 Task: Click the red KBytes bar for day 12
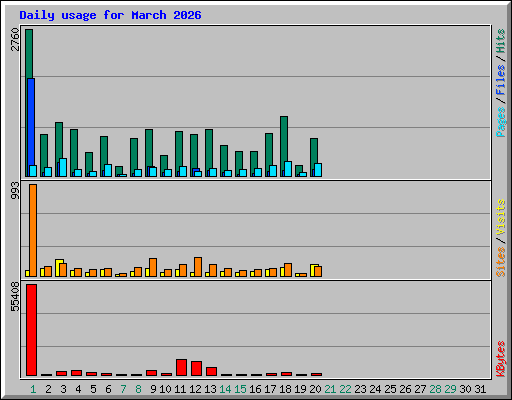(x=196, y=368)
